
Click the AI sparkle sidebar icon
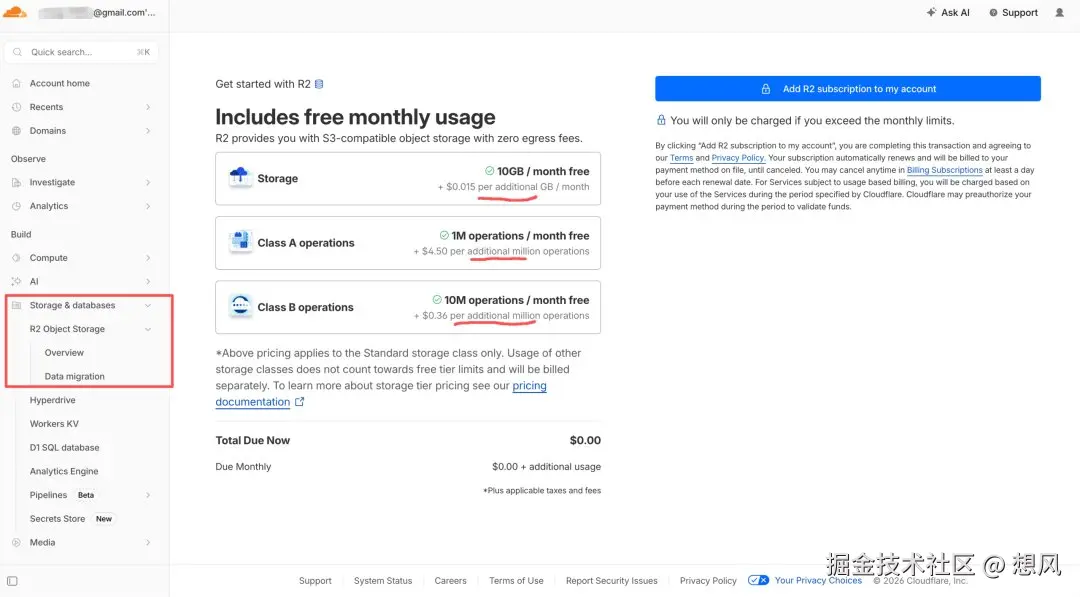17,282
